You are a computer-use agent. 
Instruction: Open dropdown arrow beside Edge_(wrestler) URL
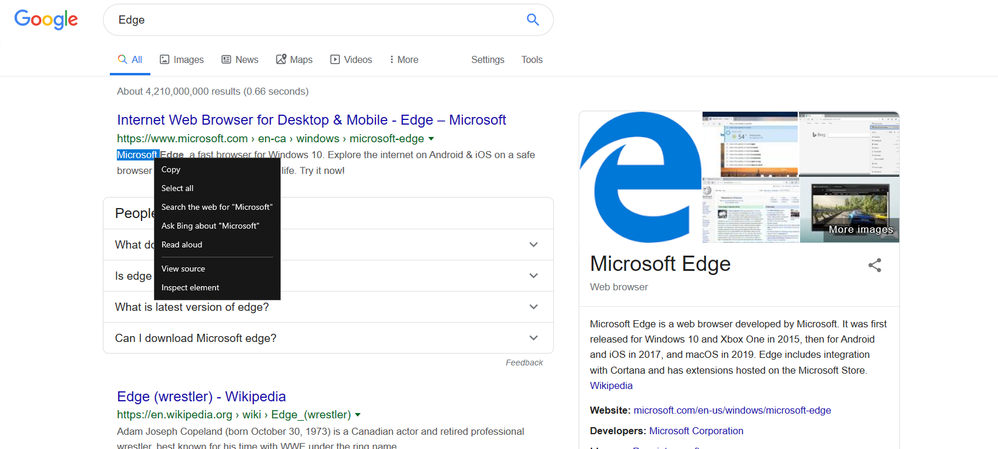click(x=358, y=415)
